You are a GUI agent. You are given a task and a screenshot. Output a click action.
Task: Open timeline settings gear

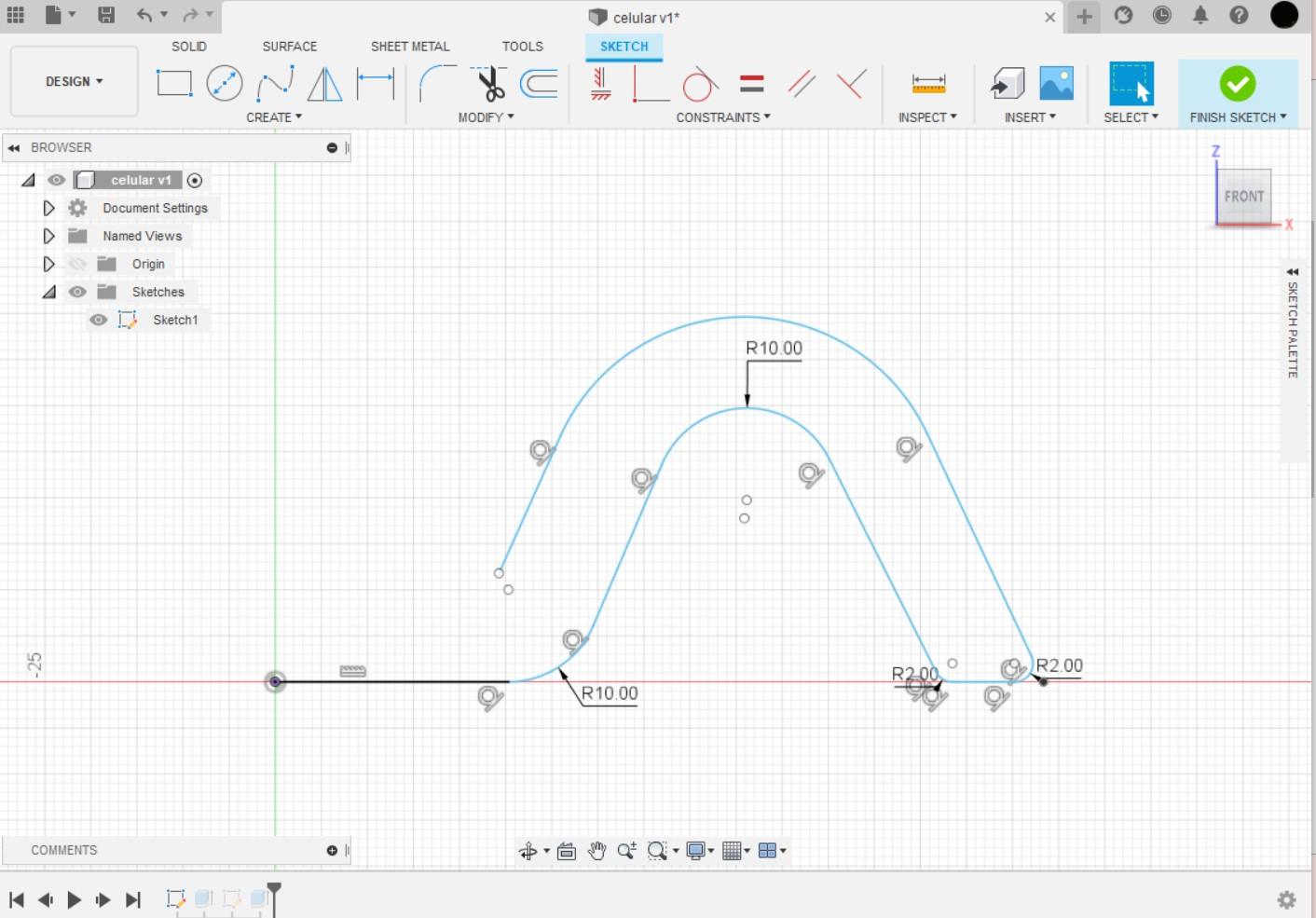pos(1287,899)
